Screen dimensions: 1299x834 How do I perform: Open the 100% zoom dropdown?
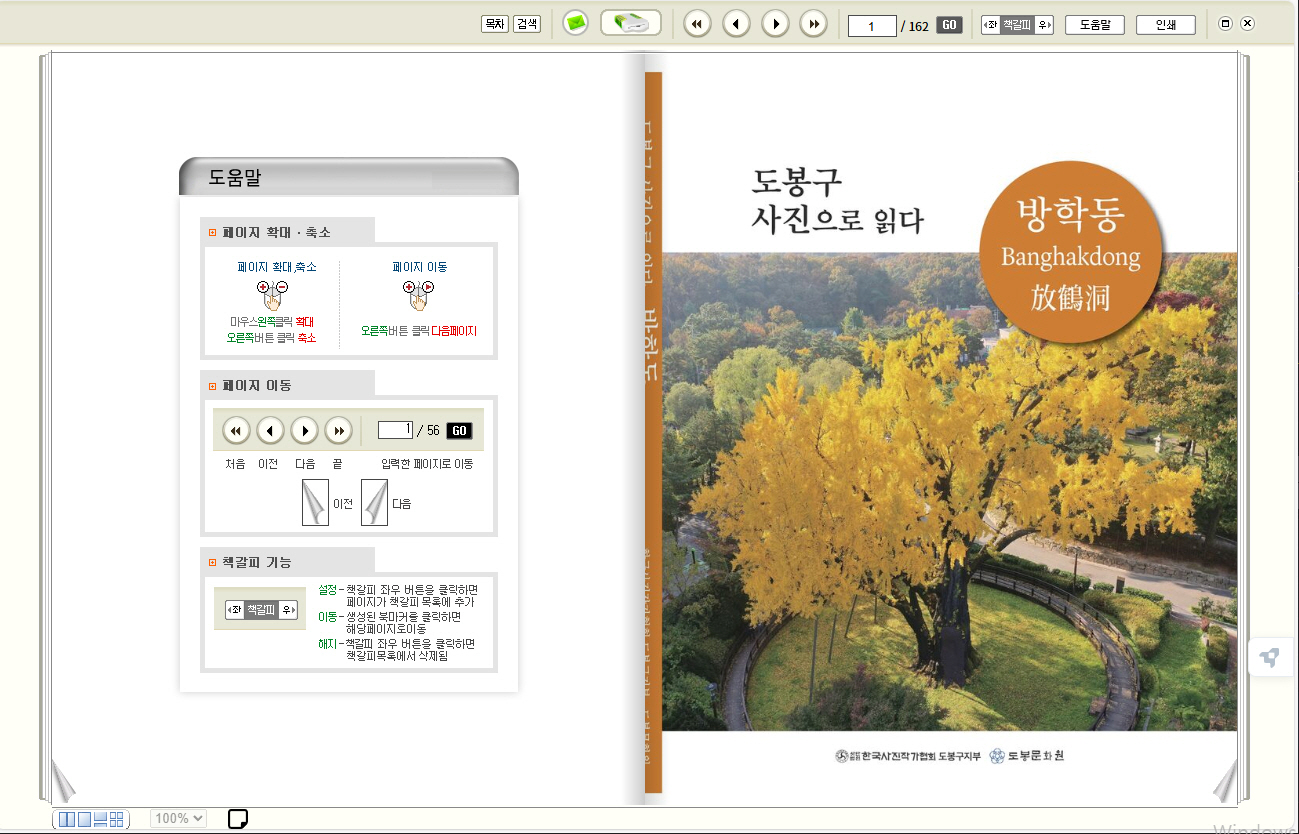point(178,818)
